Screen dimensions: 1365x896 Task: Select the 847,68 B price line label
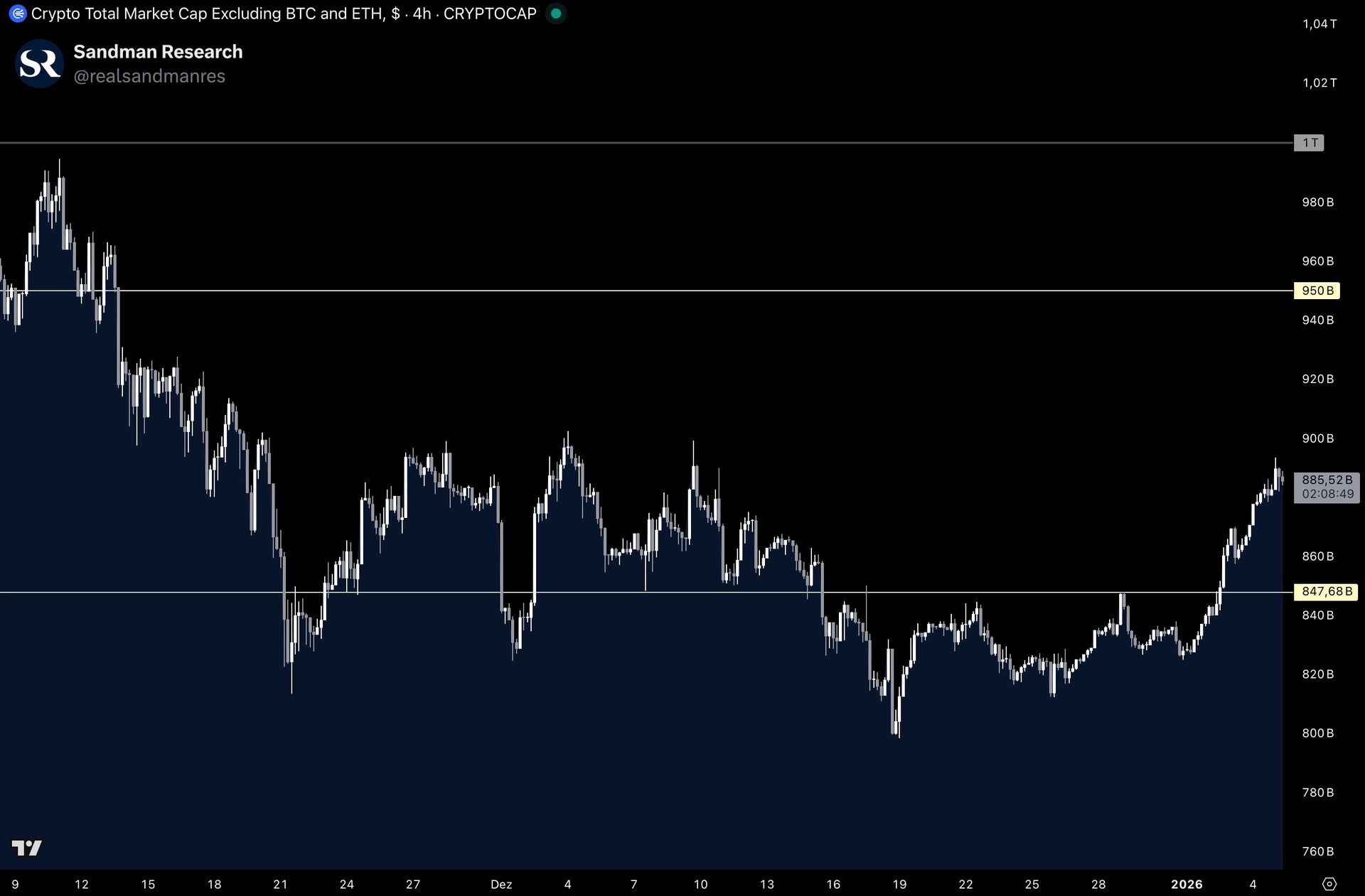(x=1326, y=591)
